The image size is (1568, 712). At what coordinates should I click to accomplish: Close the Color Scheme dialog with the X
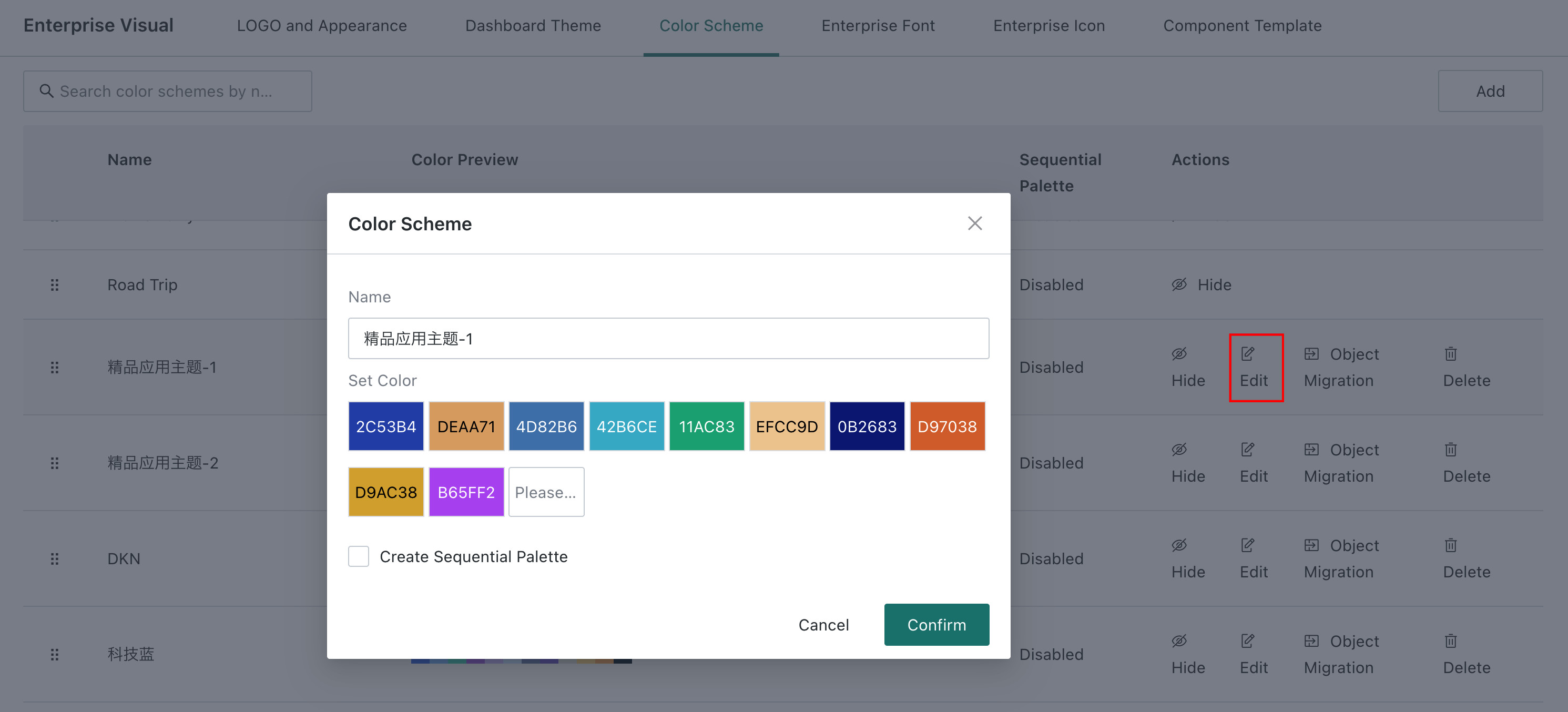point(974,223)
